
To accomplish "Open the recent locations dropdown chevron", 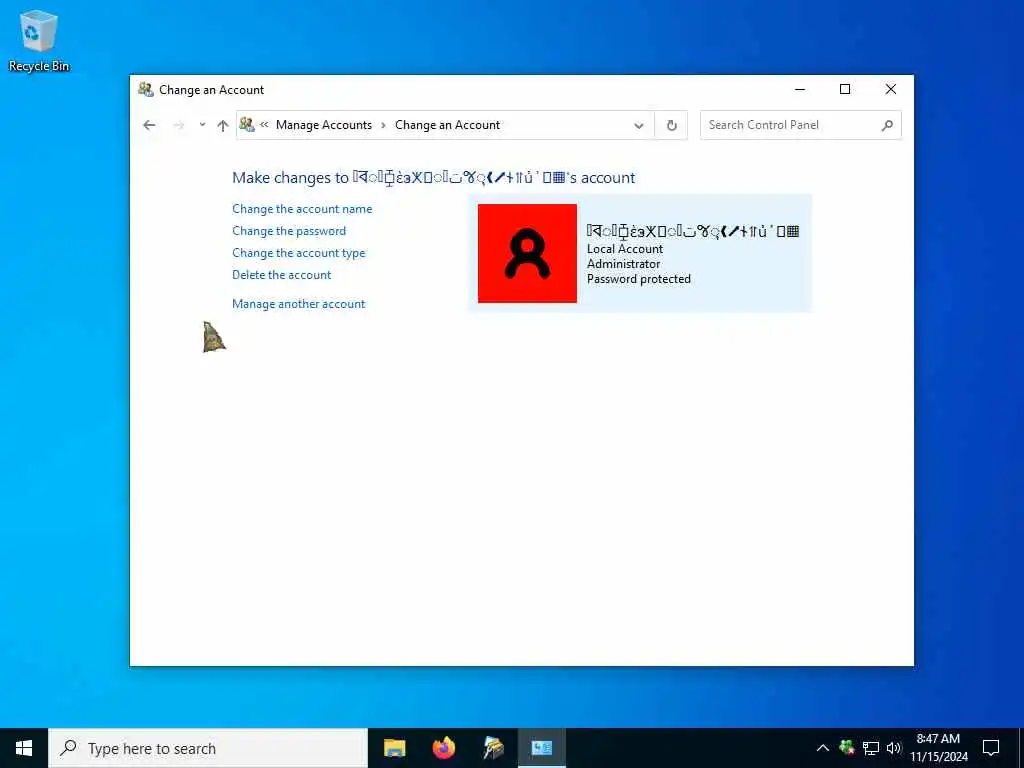I will click(202, 125).
